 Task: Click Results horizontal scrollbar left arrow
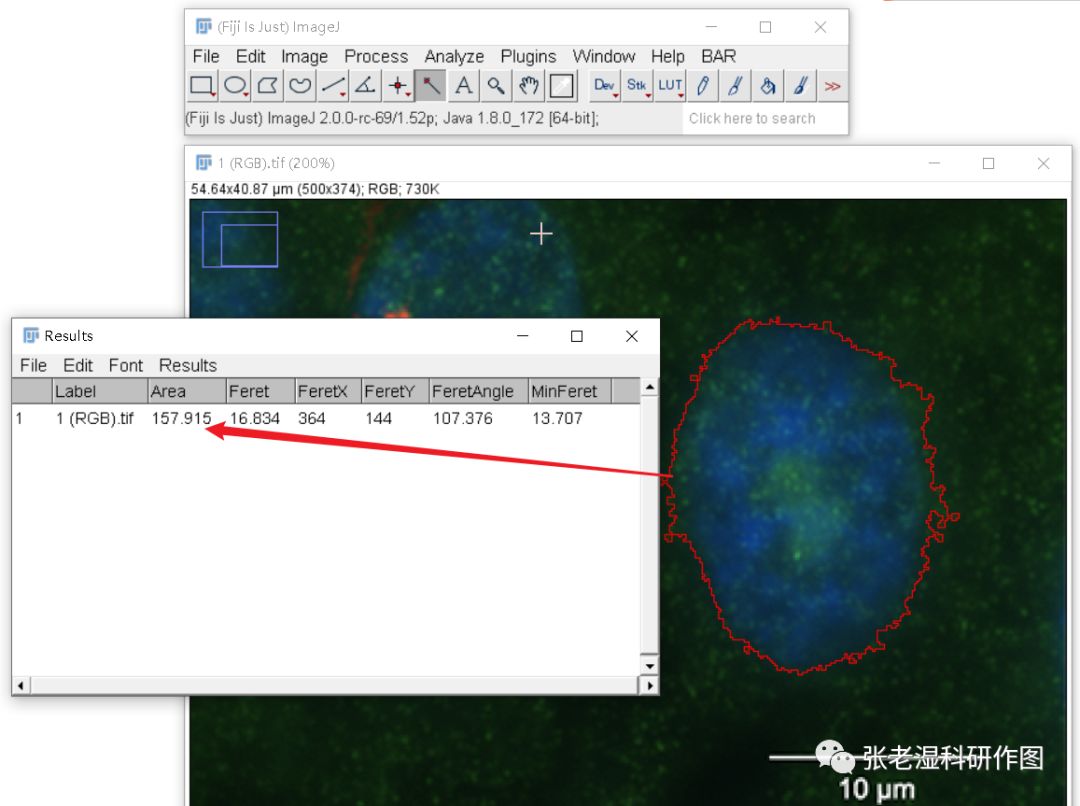(x=21, y=685)
